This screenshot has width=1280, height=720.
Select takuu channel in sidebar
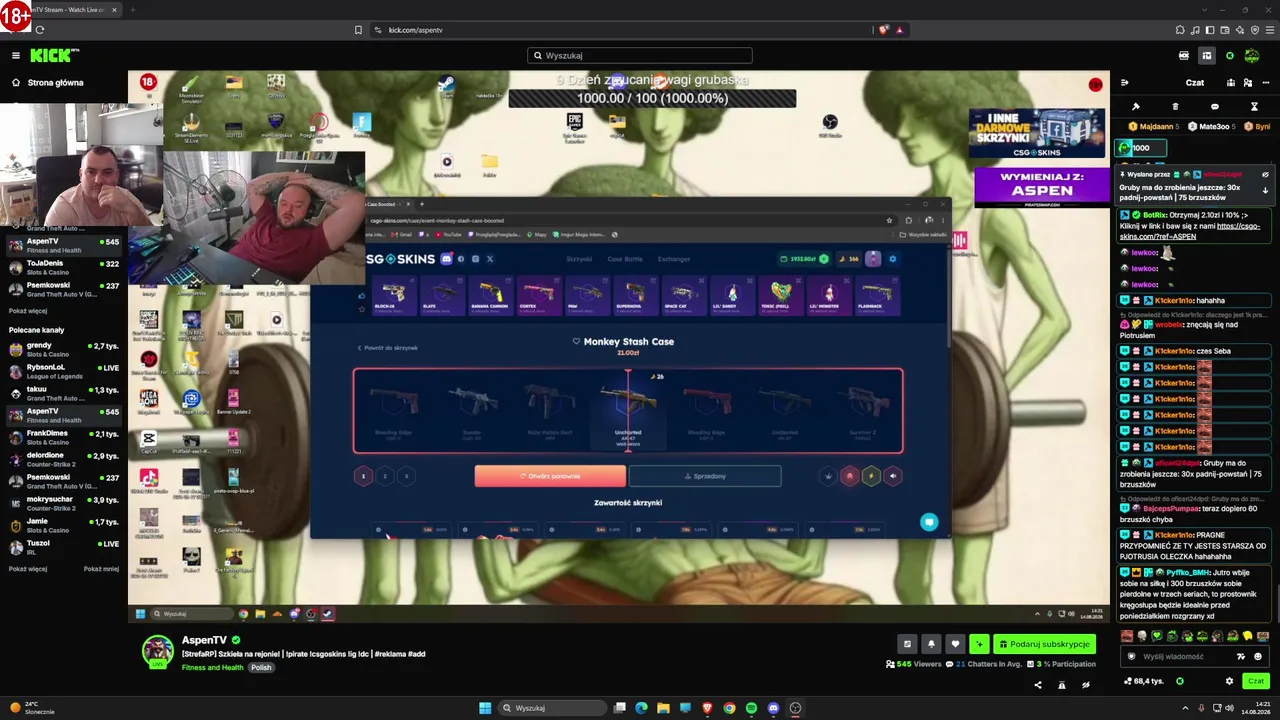pyautogui.click(x=64, y=393)
